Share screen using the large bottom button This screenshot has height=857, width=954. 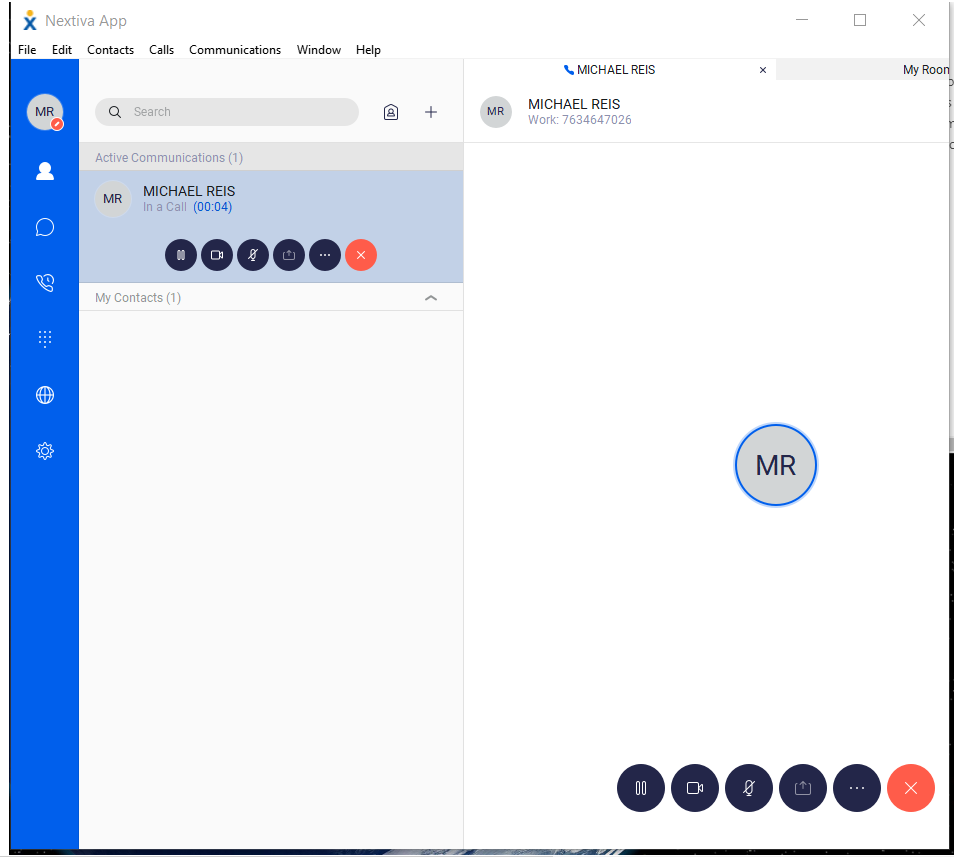tap(803, 788)
